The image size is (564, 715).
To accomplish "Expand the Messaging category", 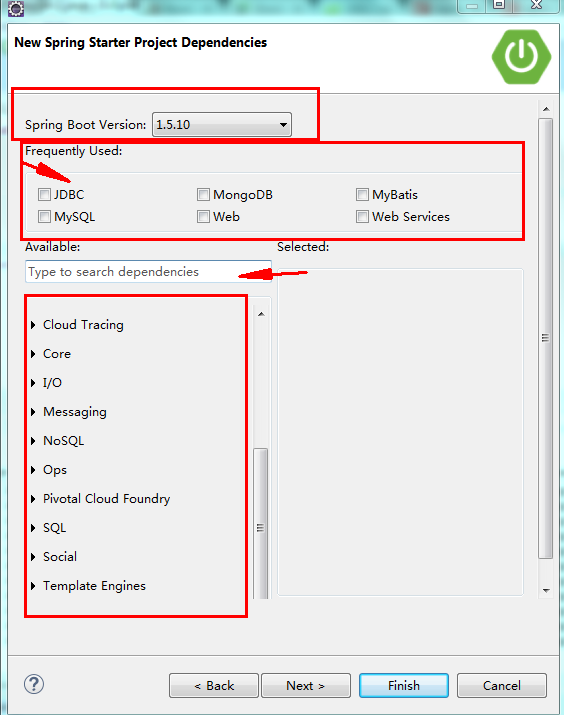I will click(33, 412).
